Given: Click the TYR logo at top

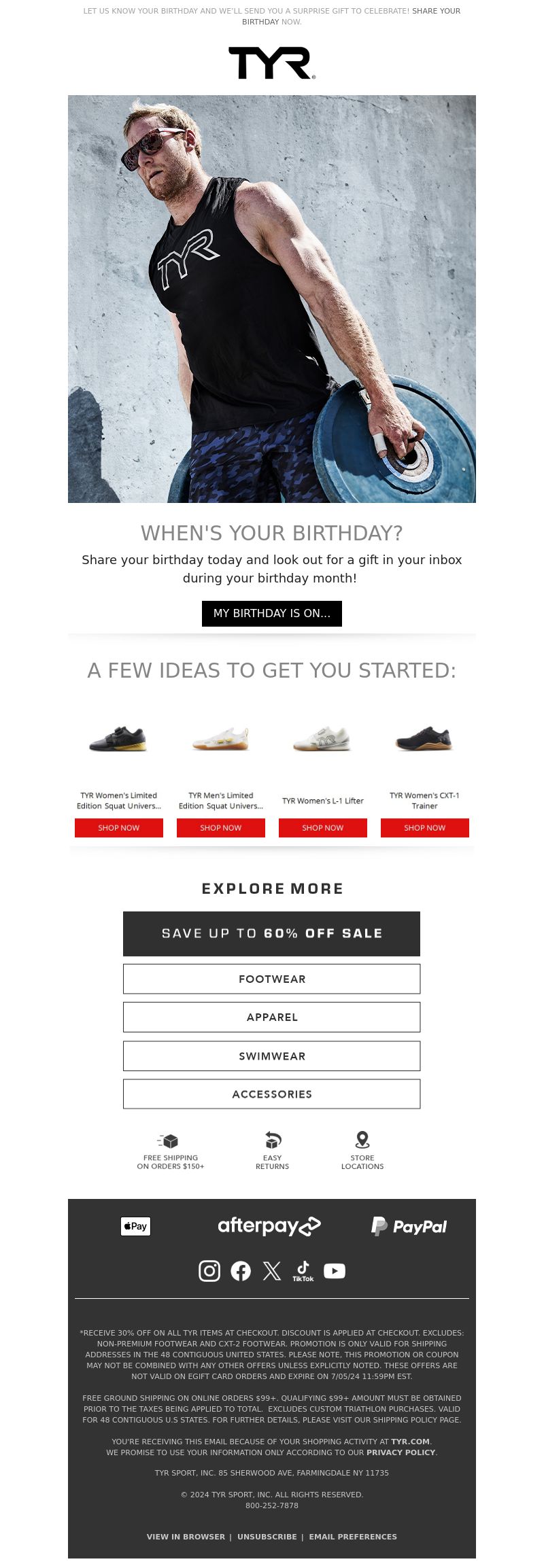Looking at the screenshot, I should [272, 63].
